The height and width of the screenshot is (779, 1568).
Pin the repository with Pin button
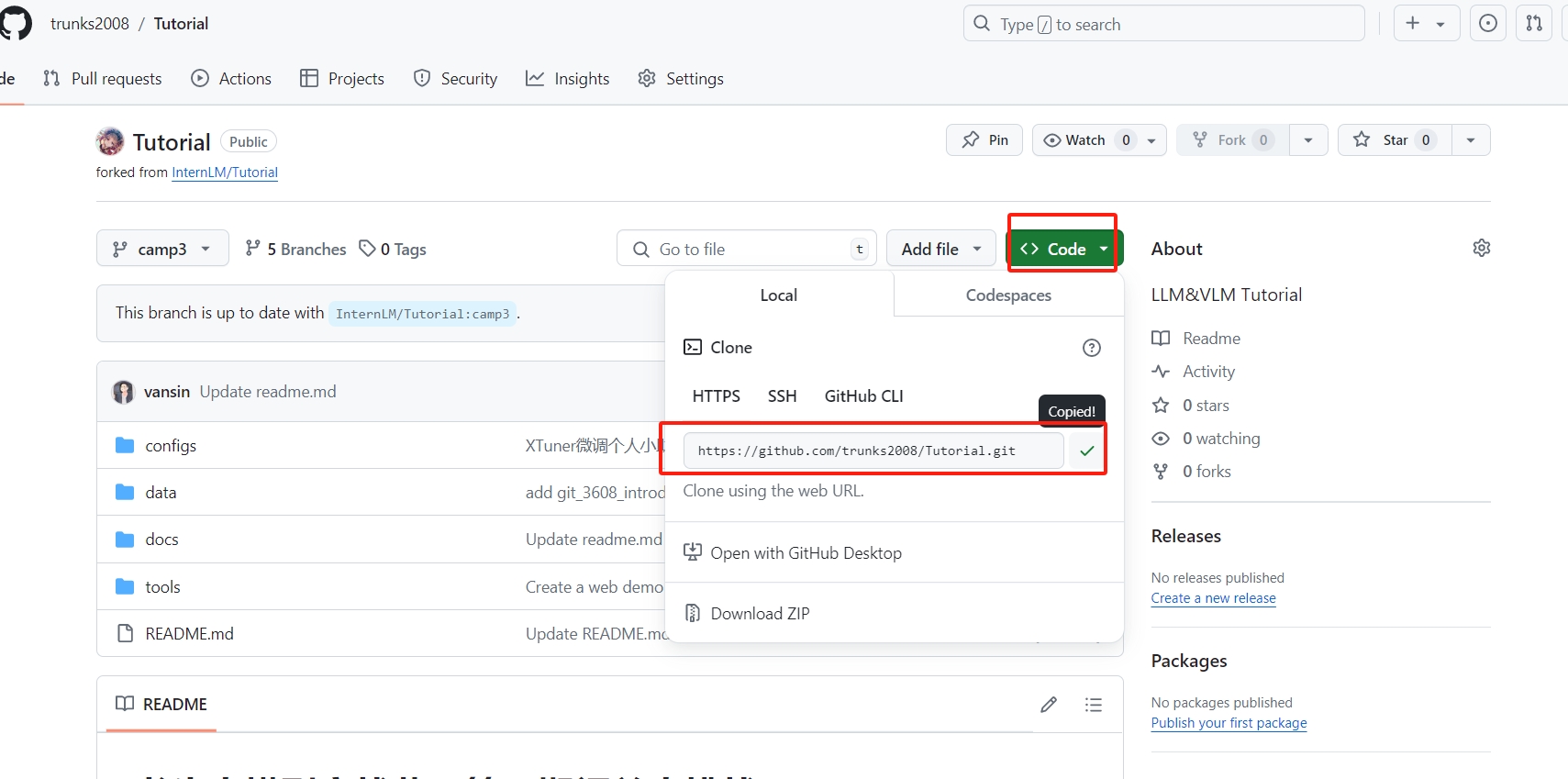coord(984,140)
